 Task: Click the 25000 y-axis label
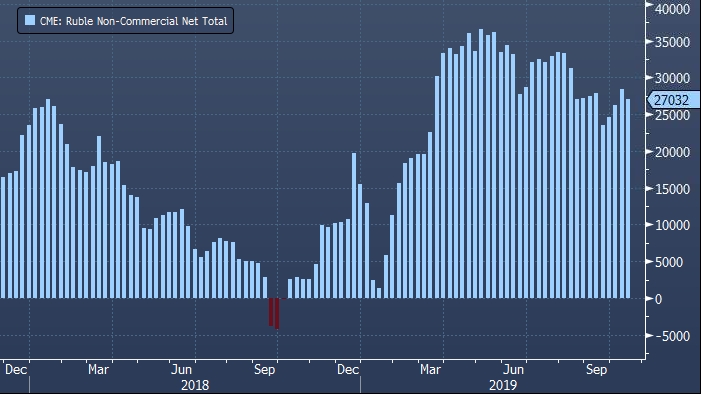click(672, 116)
